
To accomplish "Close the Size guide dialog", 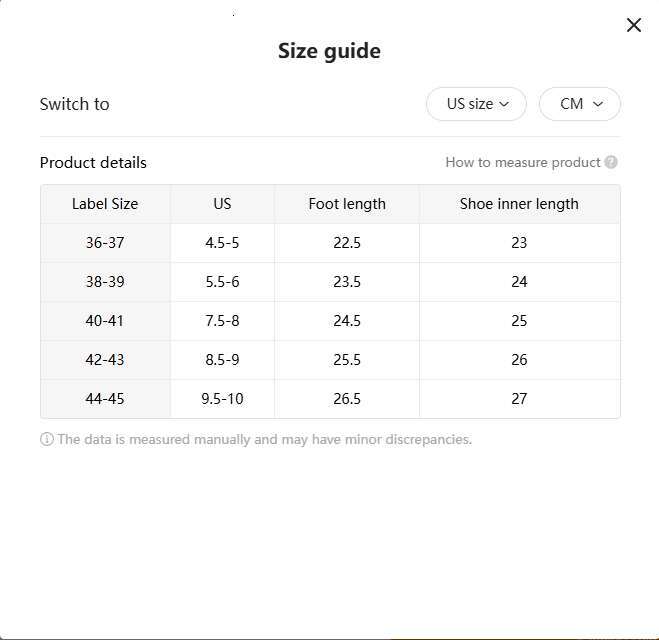I will click(633, 25).
